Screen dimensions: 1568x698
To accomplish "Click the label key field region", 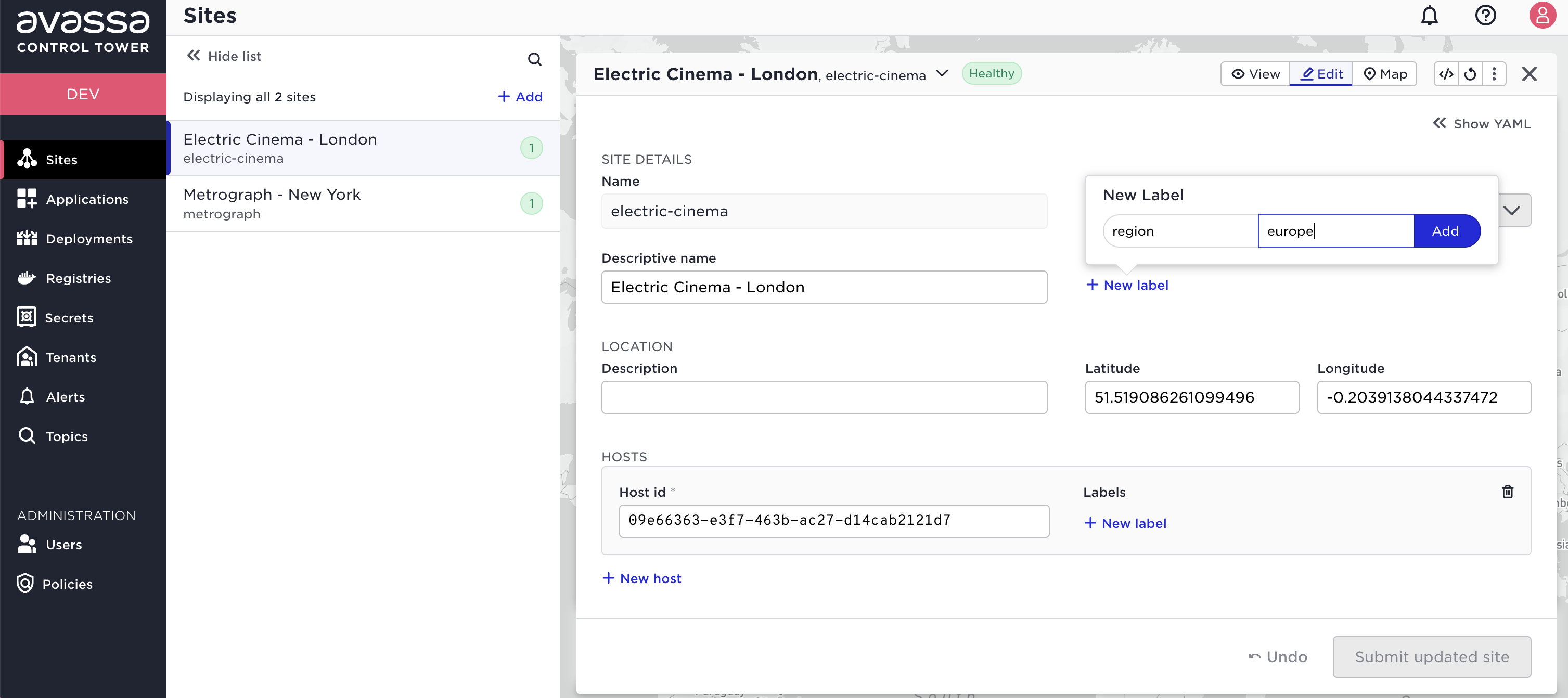I will pos(1180,231).
